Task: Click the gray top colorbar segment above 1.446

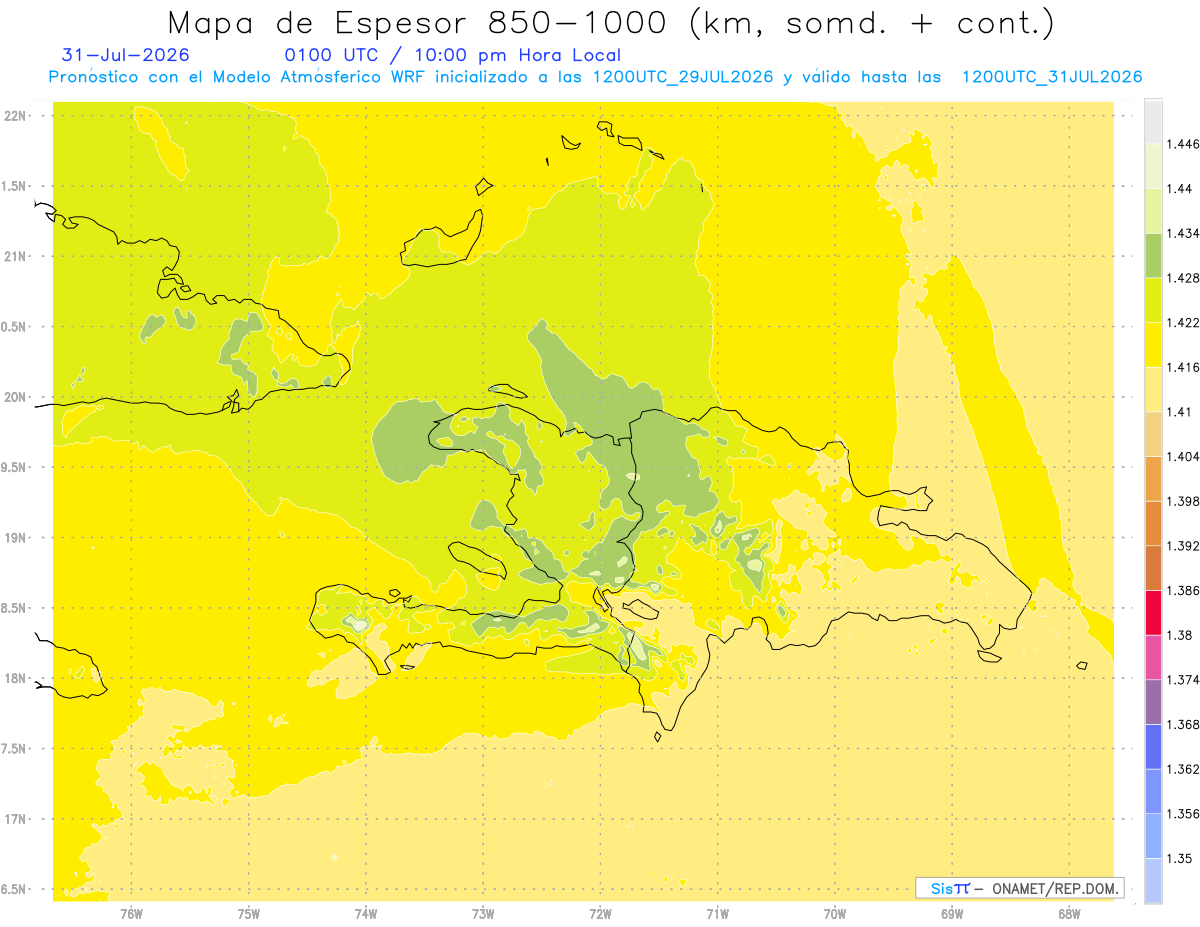Action: coord(1153,122)
